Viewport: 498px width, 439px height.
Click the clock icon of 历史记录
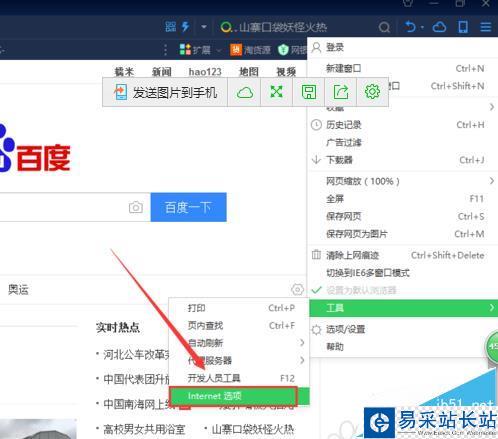pyautogui.click(x=316, y=125)
